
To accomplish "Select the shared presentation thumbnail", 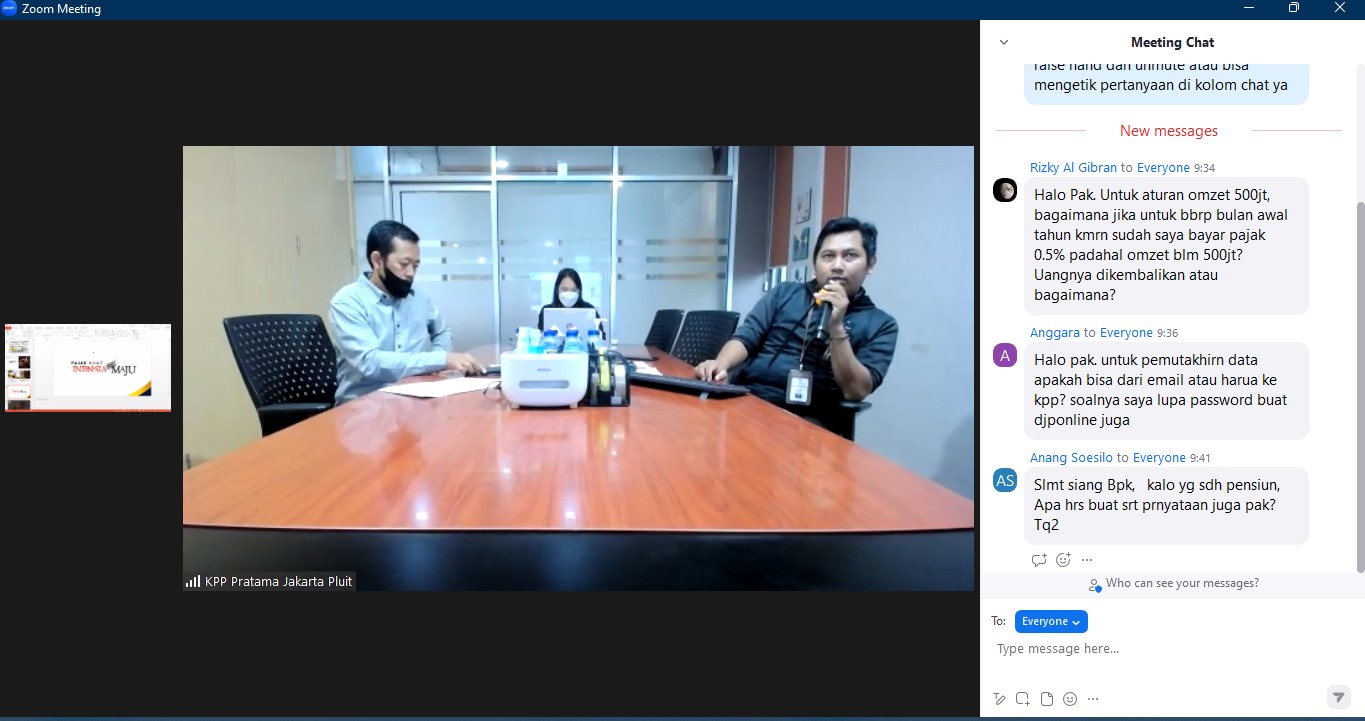I will tap(88, 367).
